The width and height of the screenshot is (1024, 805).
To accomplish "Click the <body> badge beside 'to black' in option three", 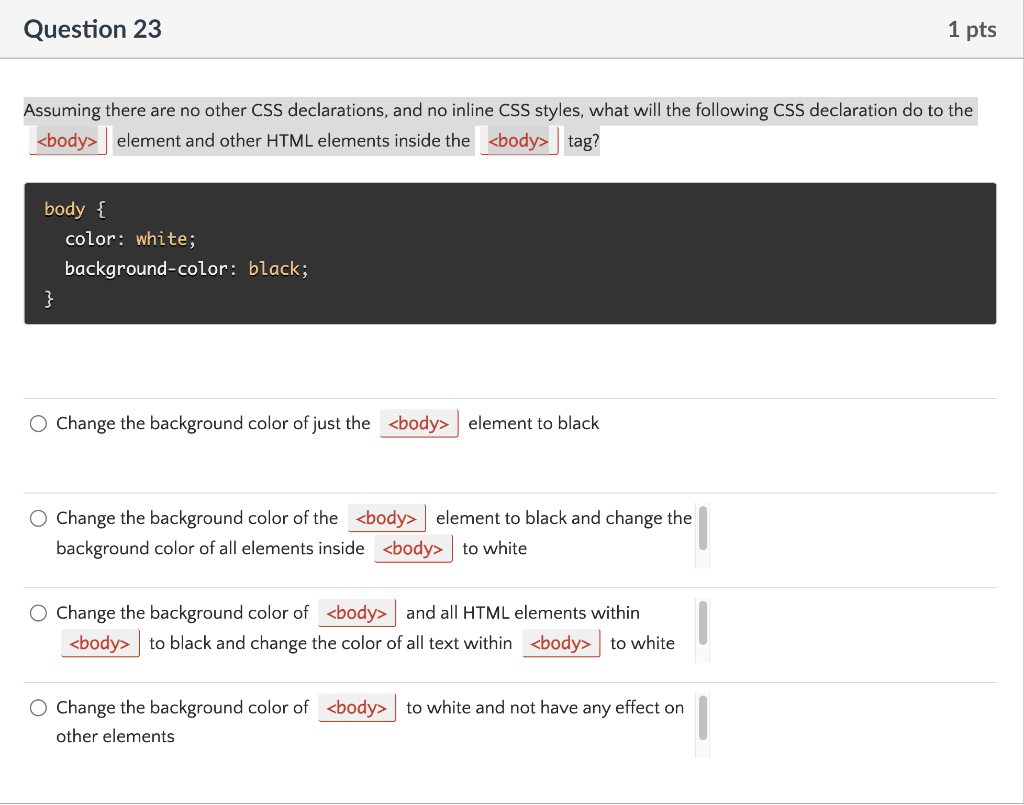I will [100, 643].
